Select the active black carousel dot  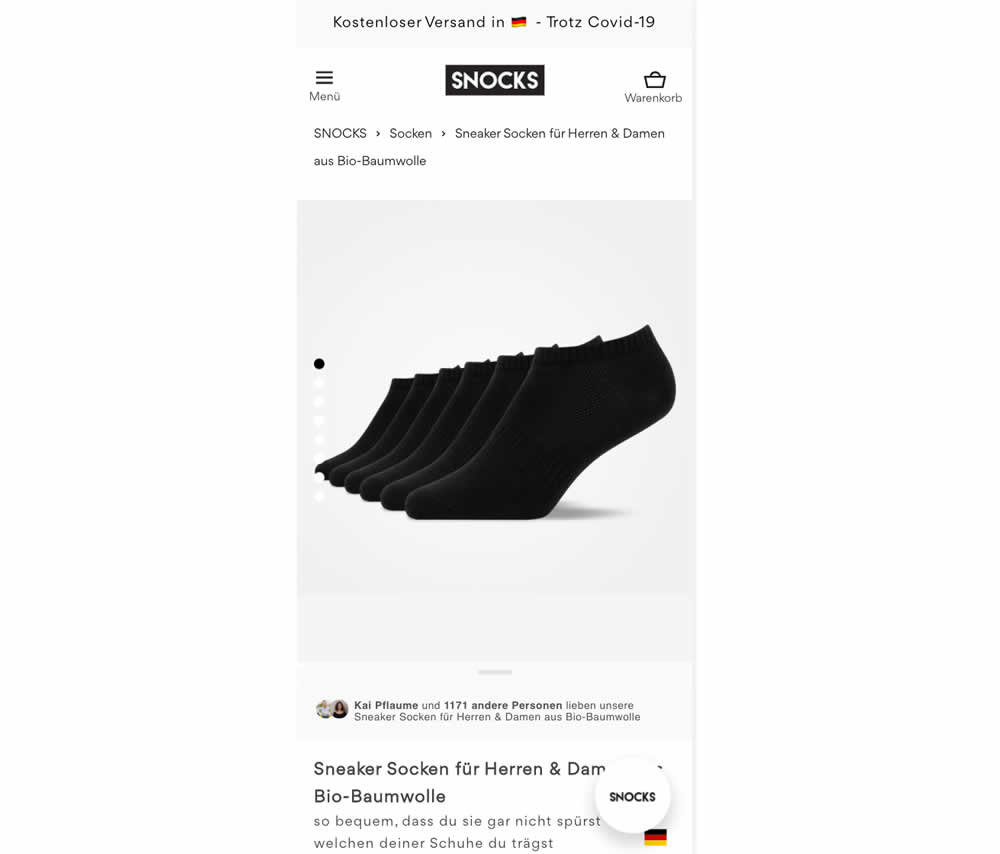319,364
